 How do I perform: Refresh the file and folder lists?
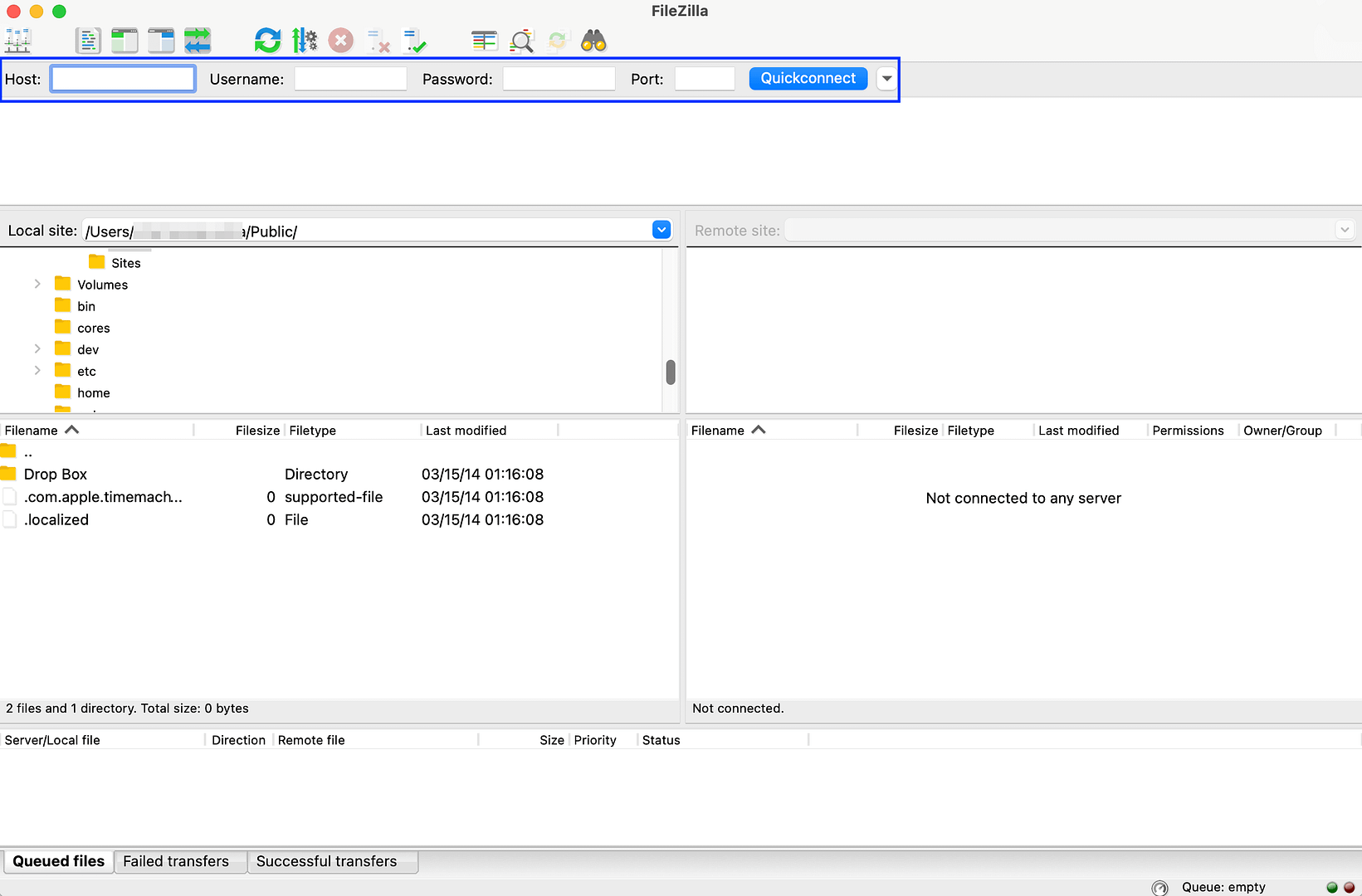click(x=267, y=40)
